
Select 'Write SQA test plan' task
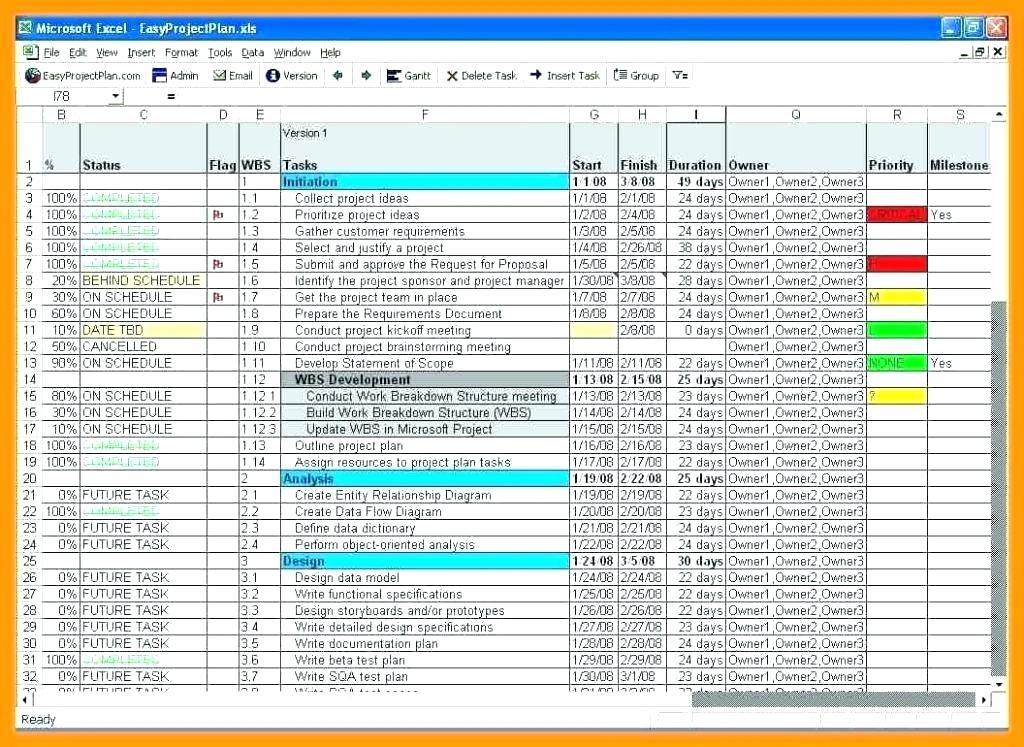pyautogui.click(x=425, y=676)
